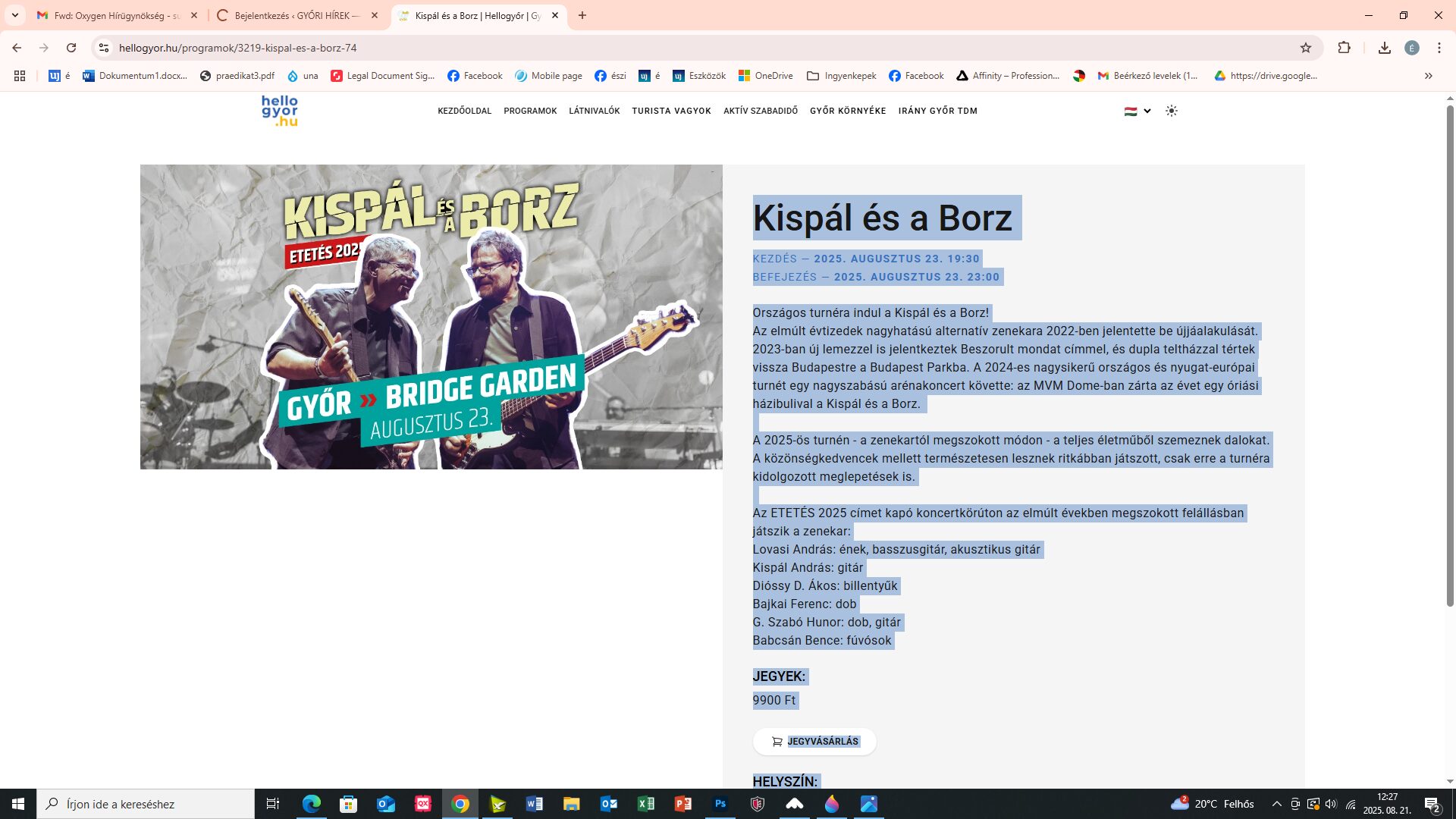Click the JEGYVÁSÁRLÁS ticket button

814,742
